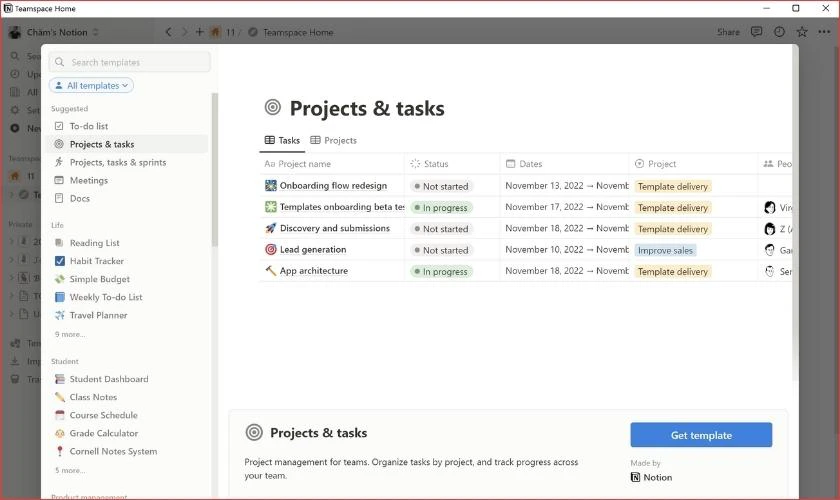The height and width of the screenshot is (500, 840).
Task: Open the Student Dashboard template
Action: click(x=109, y=379)
